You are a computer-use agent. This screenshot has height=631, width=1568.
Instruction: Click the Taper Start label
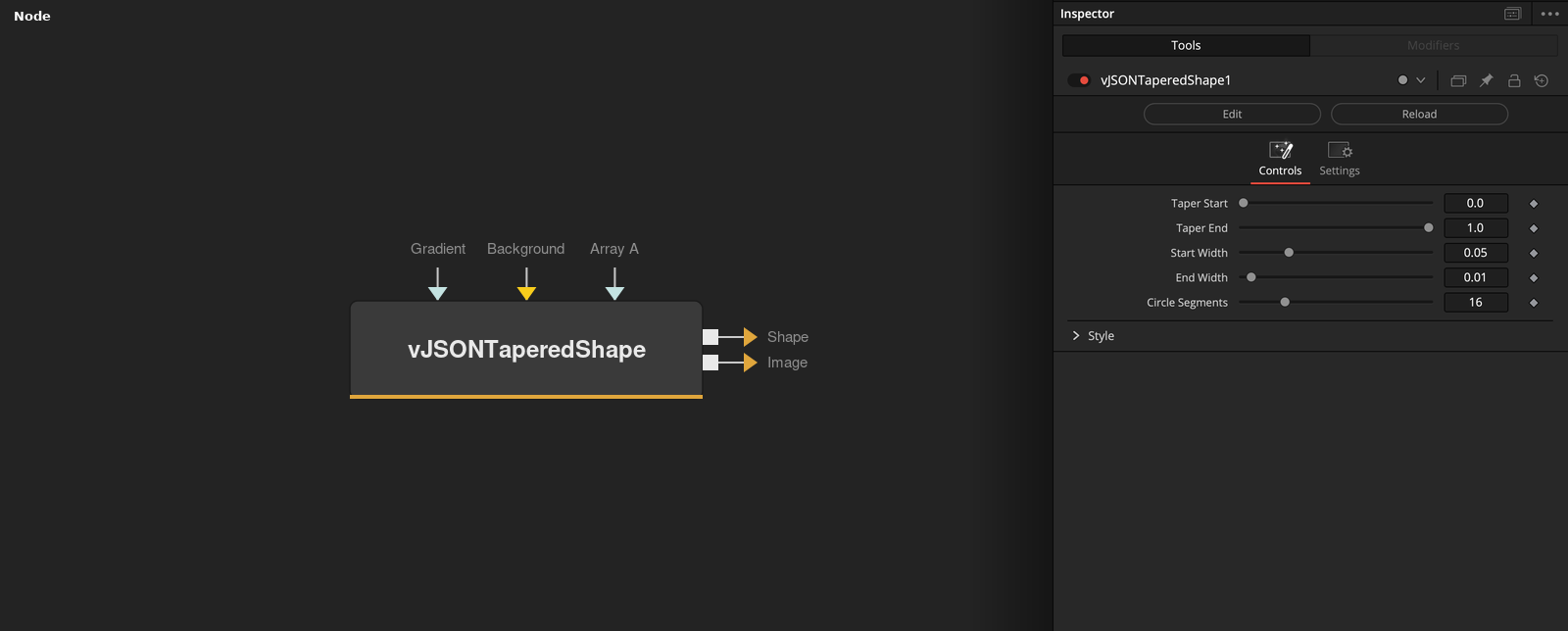1200,203
